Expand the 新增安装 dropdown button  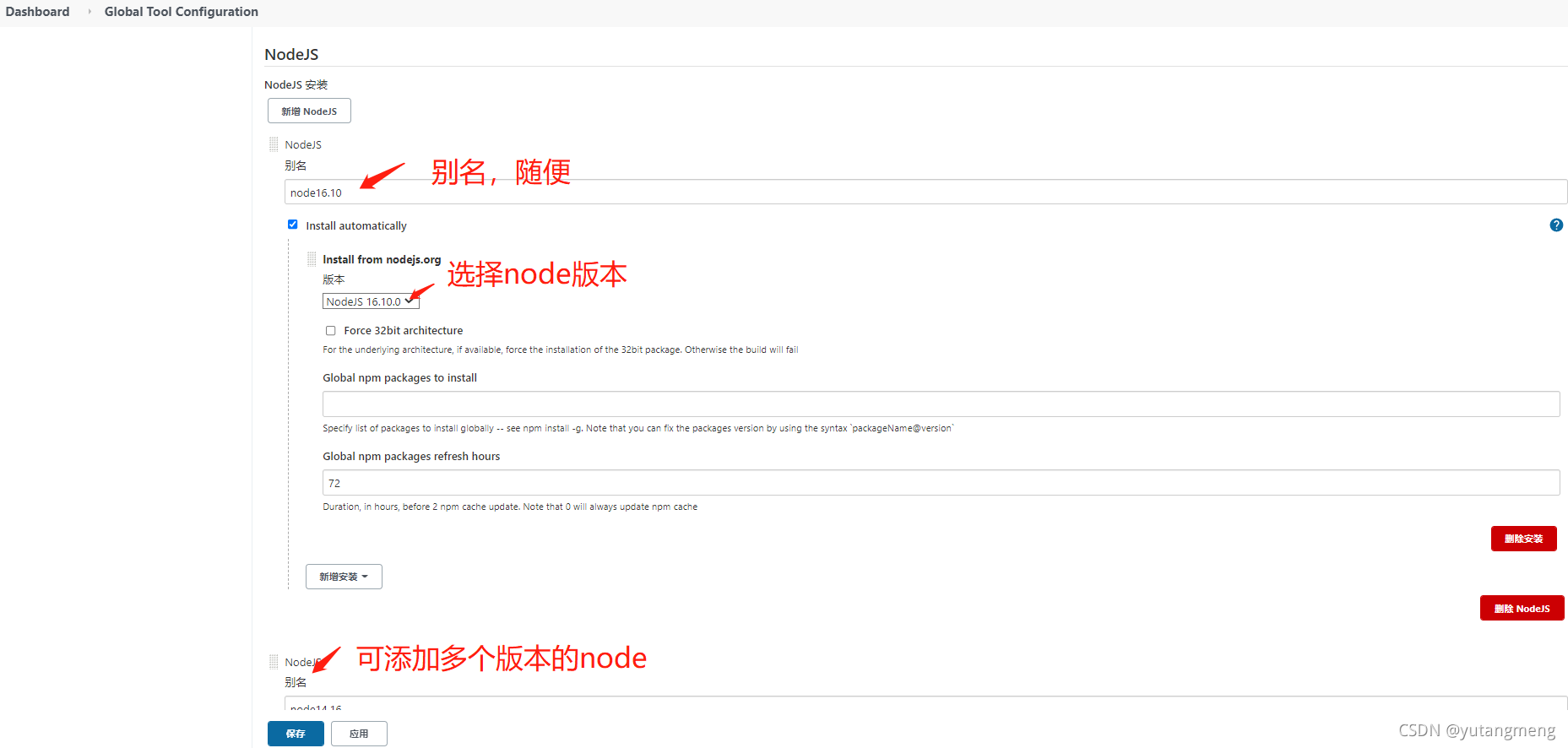[344, 577]
